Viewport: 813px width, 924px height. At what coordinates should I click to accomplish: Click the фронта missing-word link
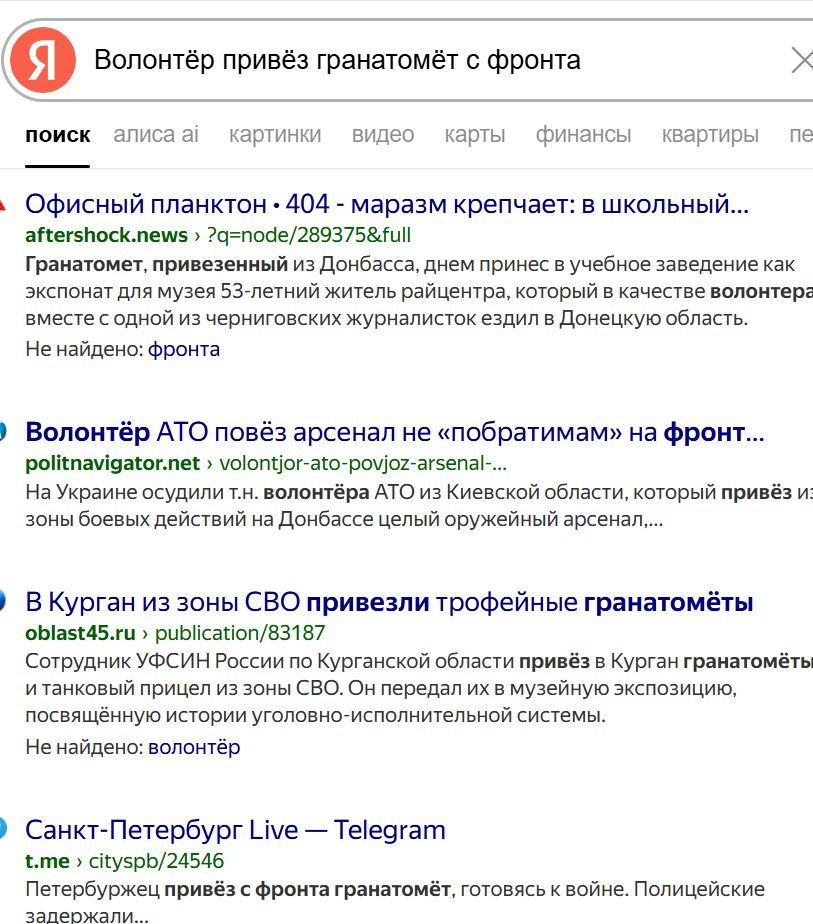(x=184, y=349)
